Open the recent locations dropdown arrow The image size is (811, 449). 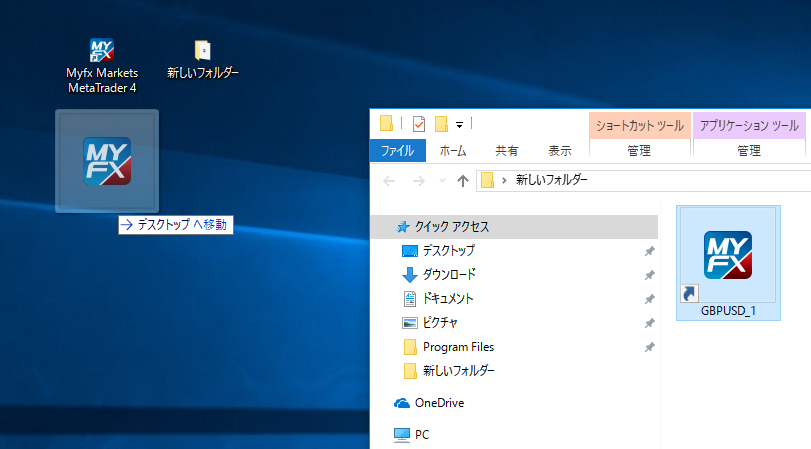[442, 181]
